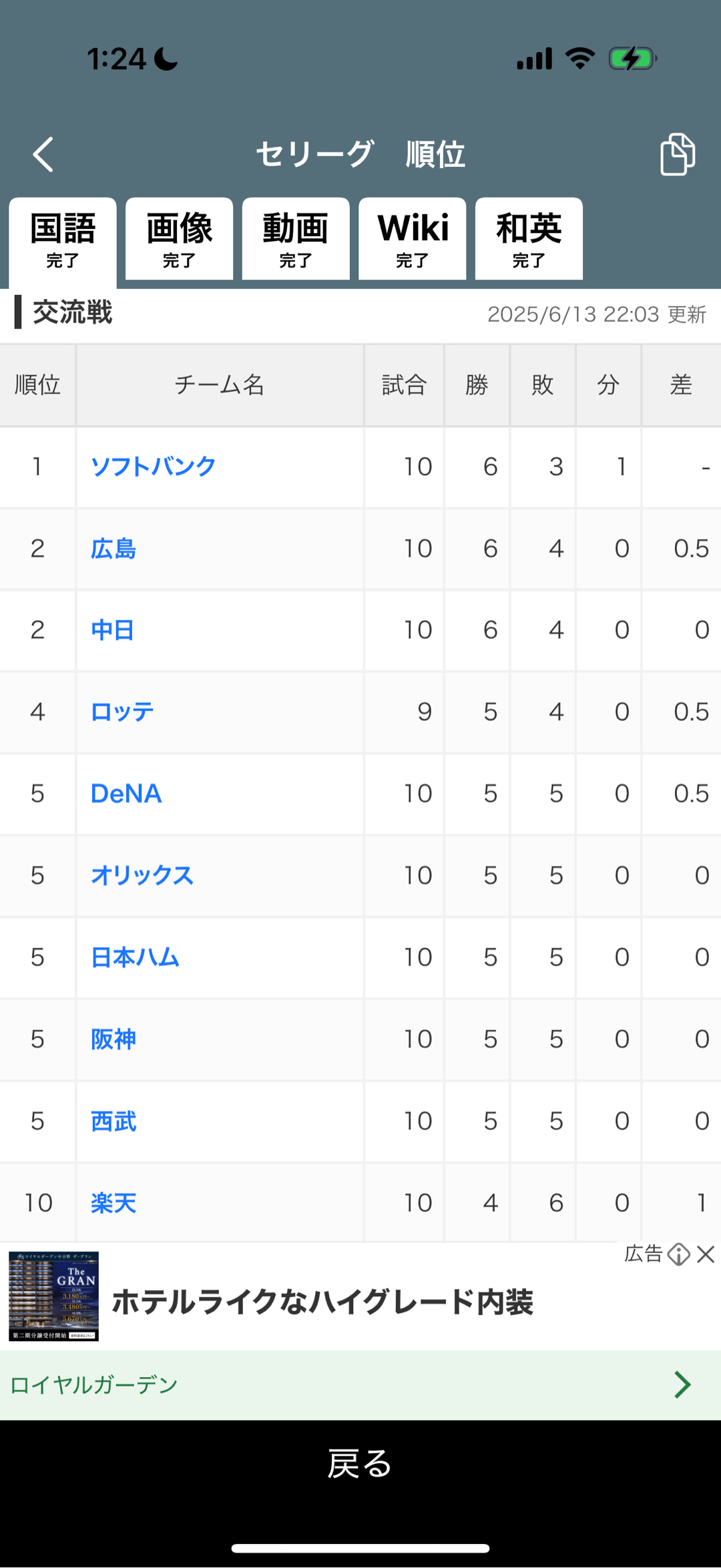Switch to the 画像 tab
The width and height of the screenshot is (721, 1568).
[x=179, y=239]
